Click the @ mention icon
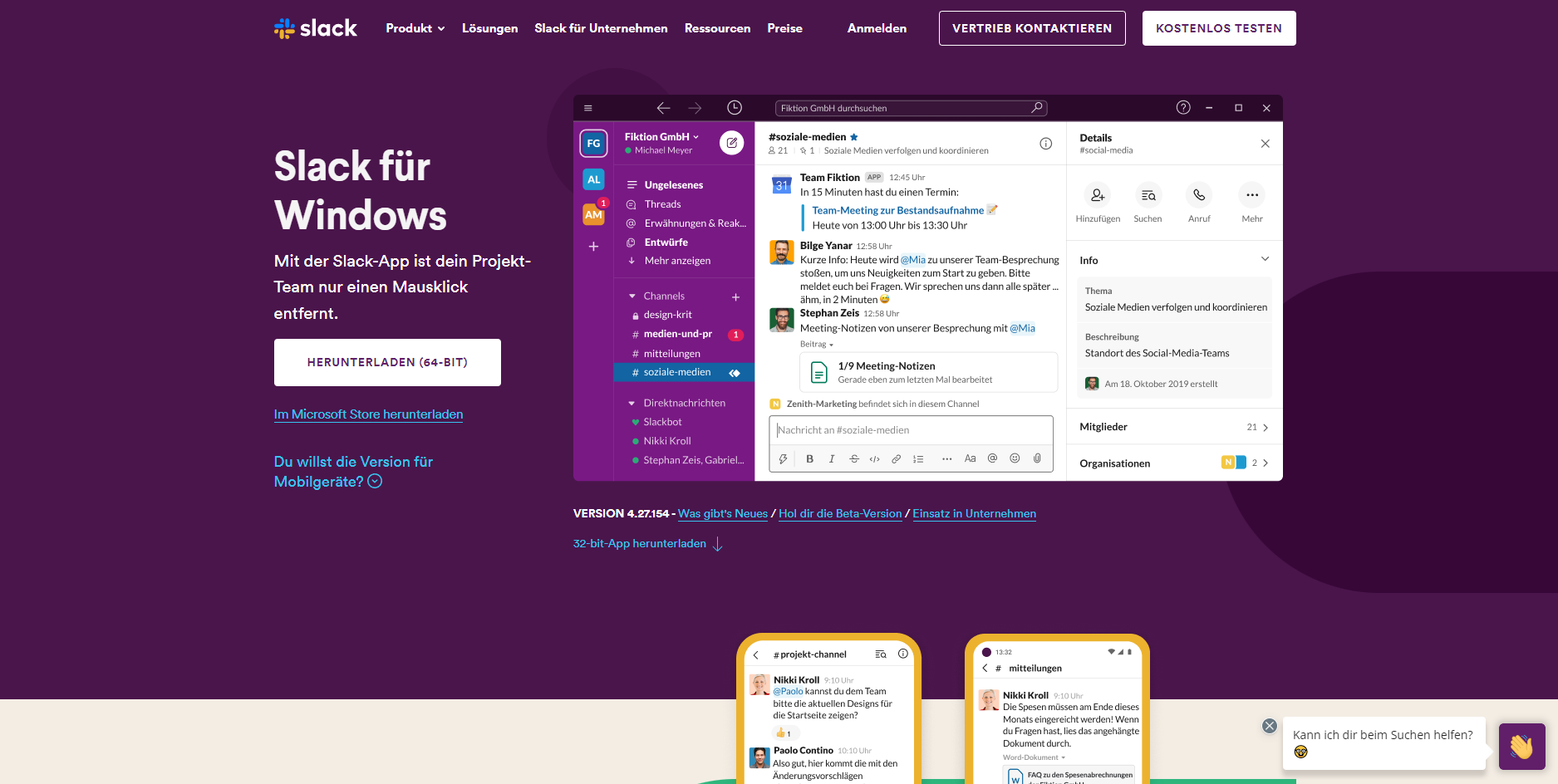The image size is (1558, 784). [992, 458]
